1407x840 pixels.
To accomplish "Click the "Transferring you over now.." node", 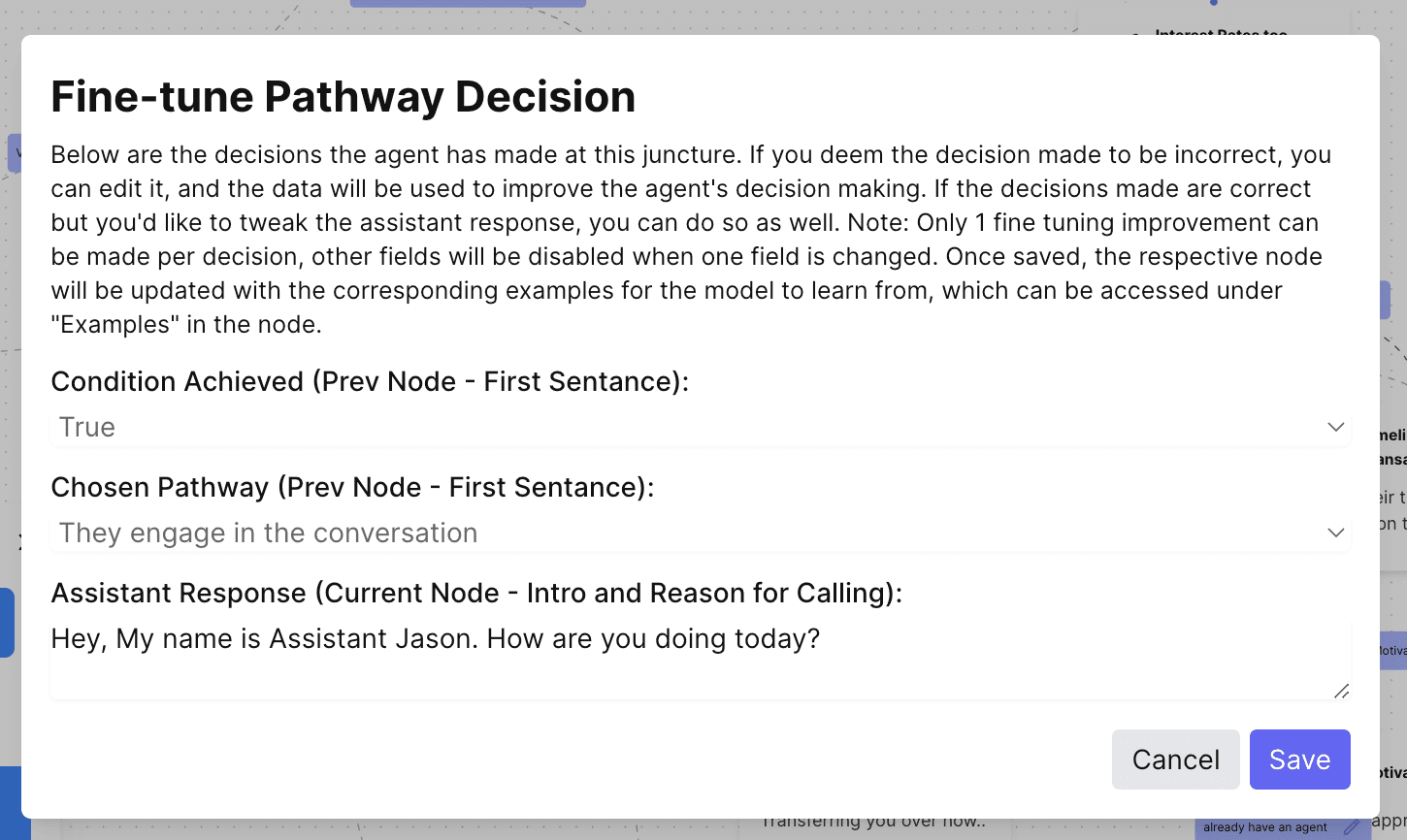I will [873, 820].
